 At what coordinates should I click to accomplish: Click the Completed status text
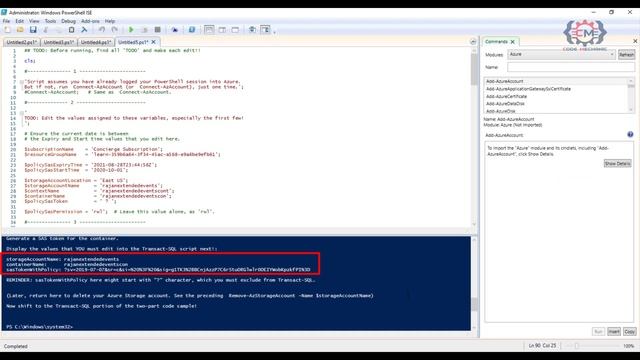pyautogui.click(x=16, y=346)
